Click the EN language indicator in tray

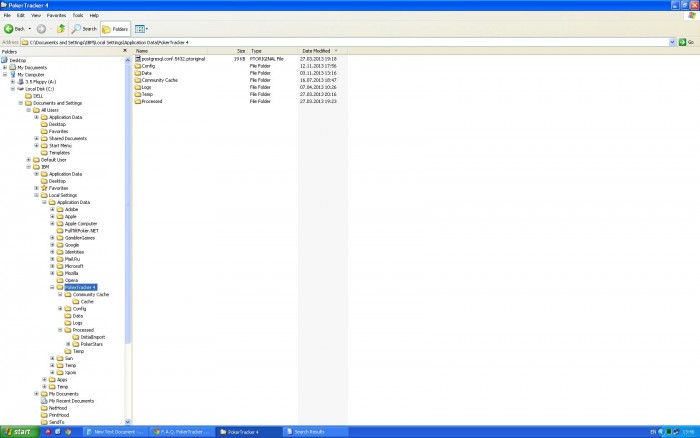[653, 432]
